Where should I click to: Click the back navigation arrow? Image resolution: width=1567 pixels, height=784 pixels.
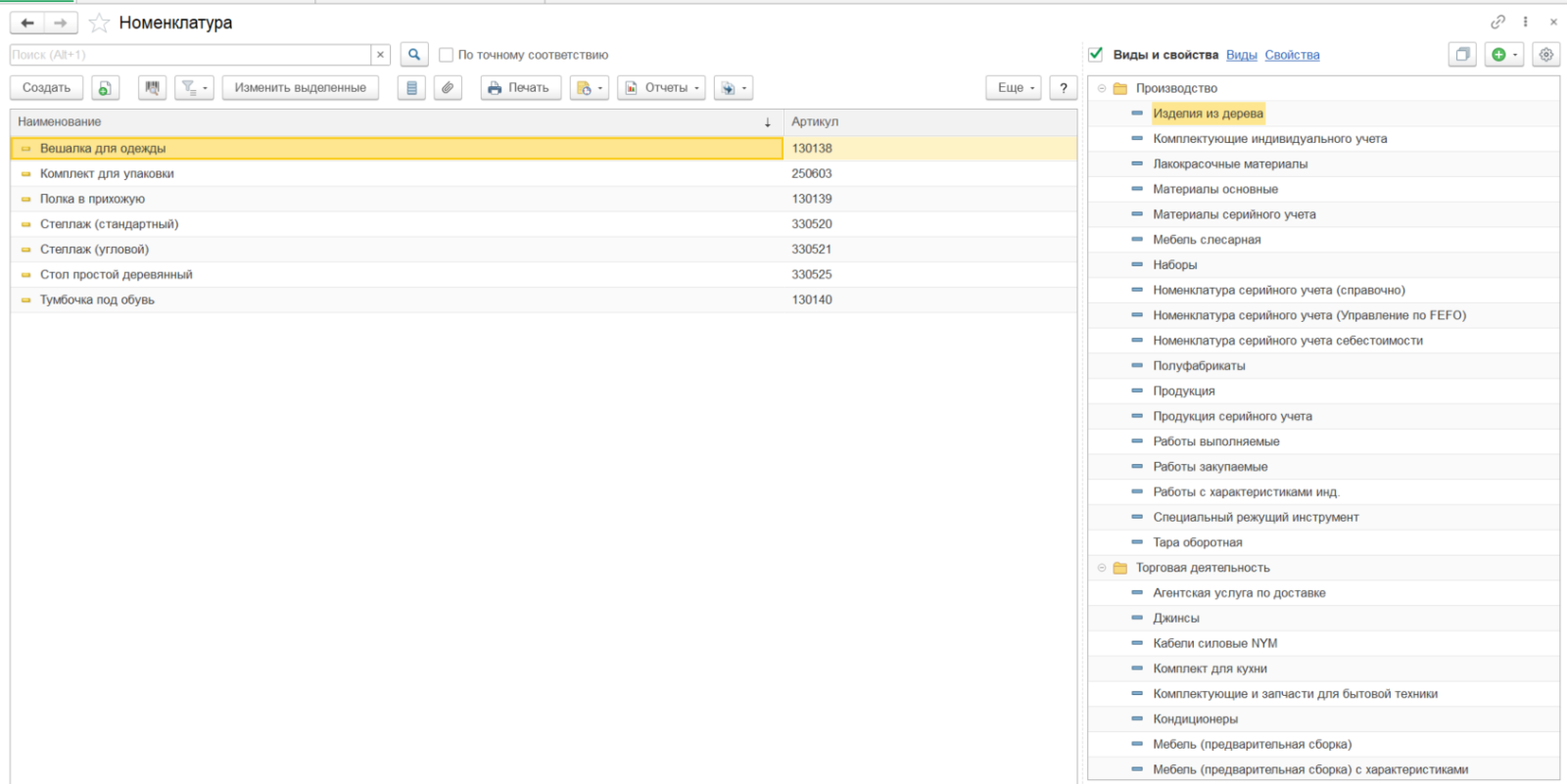coord(27,23)
